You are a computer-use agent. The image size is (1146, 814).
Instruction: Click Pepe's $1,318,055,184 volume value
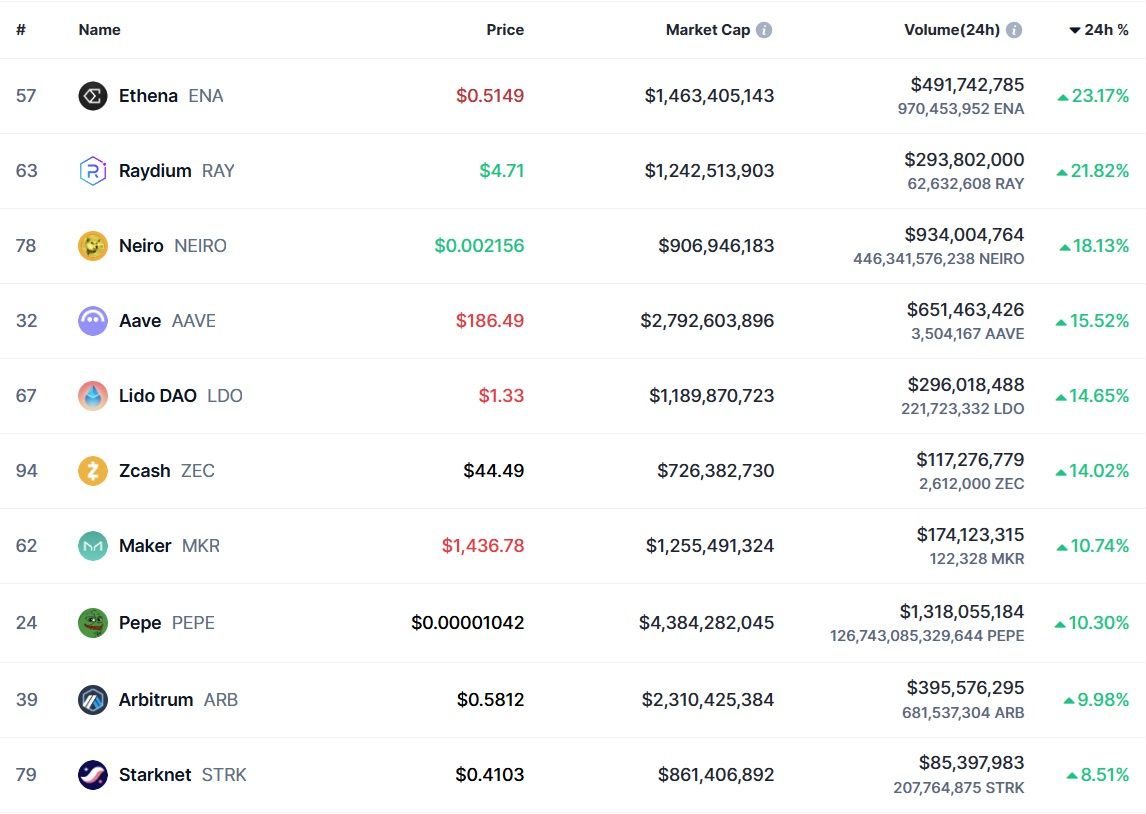click(961, 612)
